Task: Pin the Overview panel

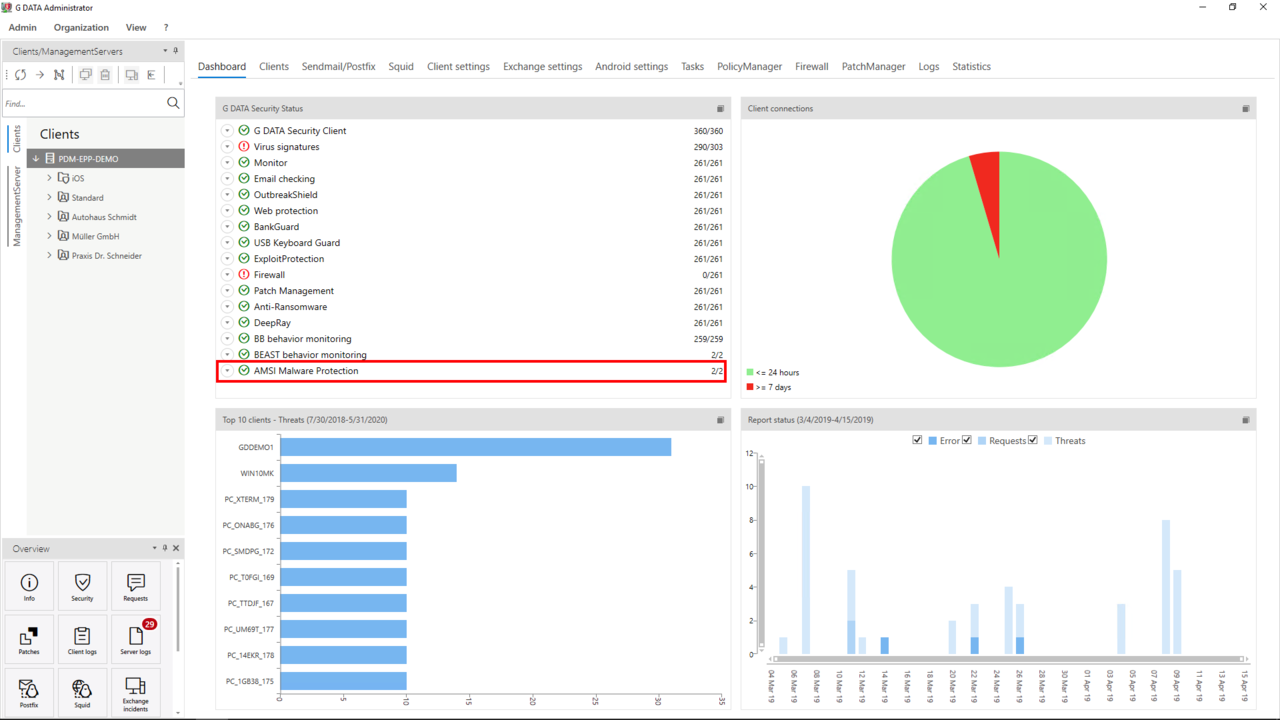Action: tap(165, 548)
